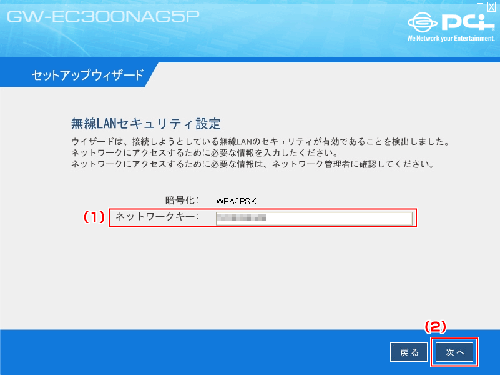The width and height of the screenshot is (500, 375).
Task: Close the setup wizard window
Action: (491, 7)
